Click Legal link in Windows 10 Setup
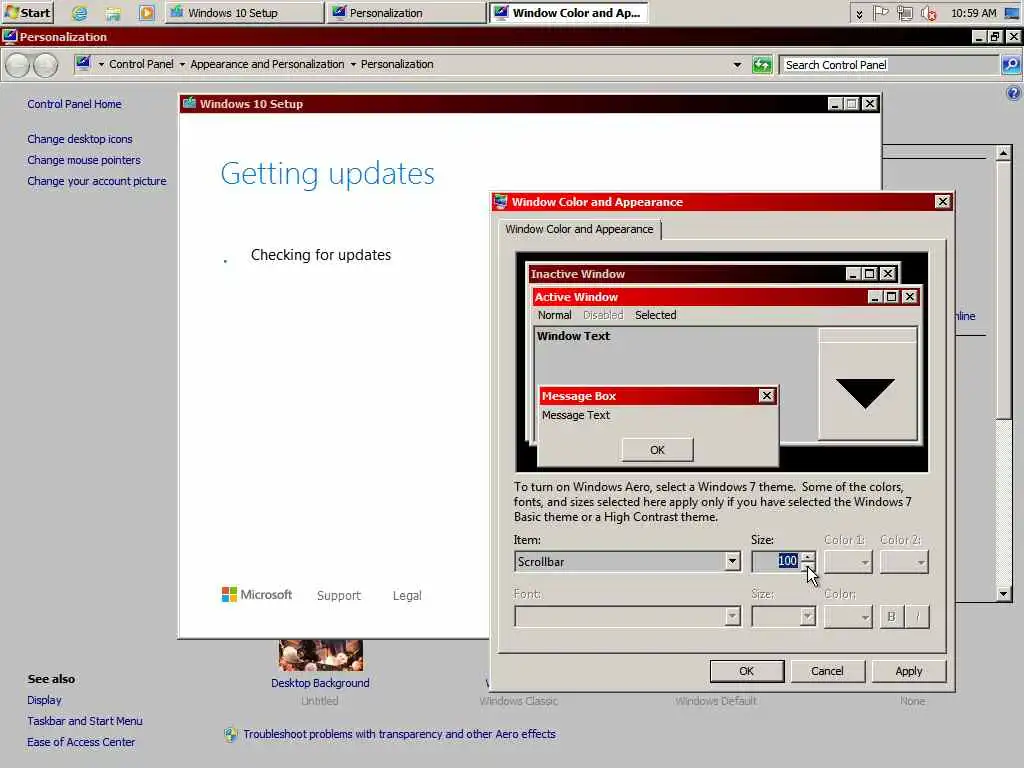 click(407, 596)
